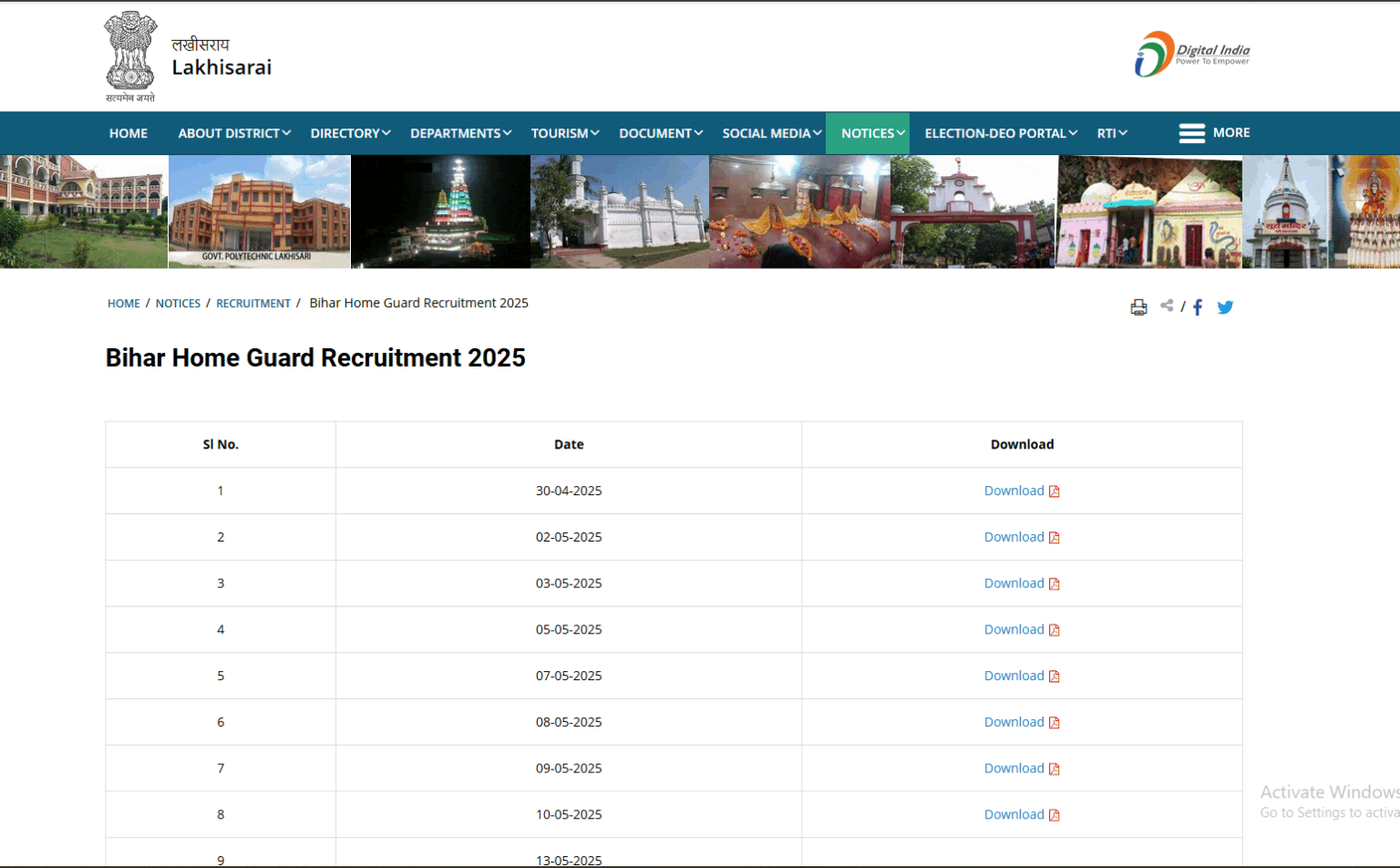Click the Govt Polytechnic Lakhisarai thumbnail
This screenshot has height=868, width=1400.
(x=260, y=212)
